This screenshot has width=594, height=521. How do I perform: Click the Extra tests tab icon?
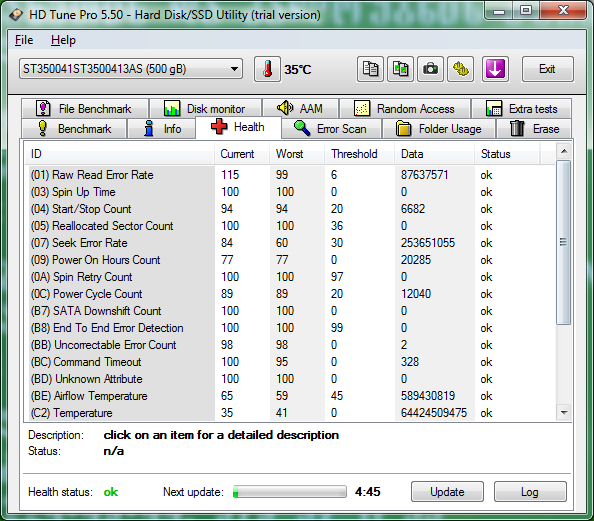point(494,108)
